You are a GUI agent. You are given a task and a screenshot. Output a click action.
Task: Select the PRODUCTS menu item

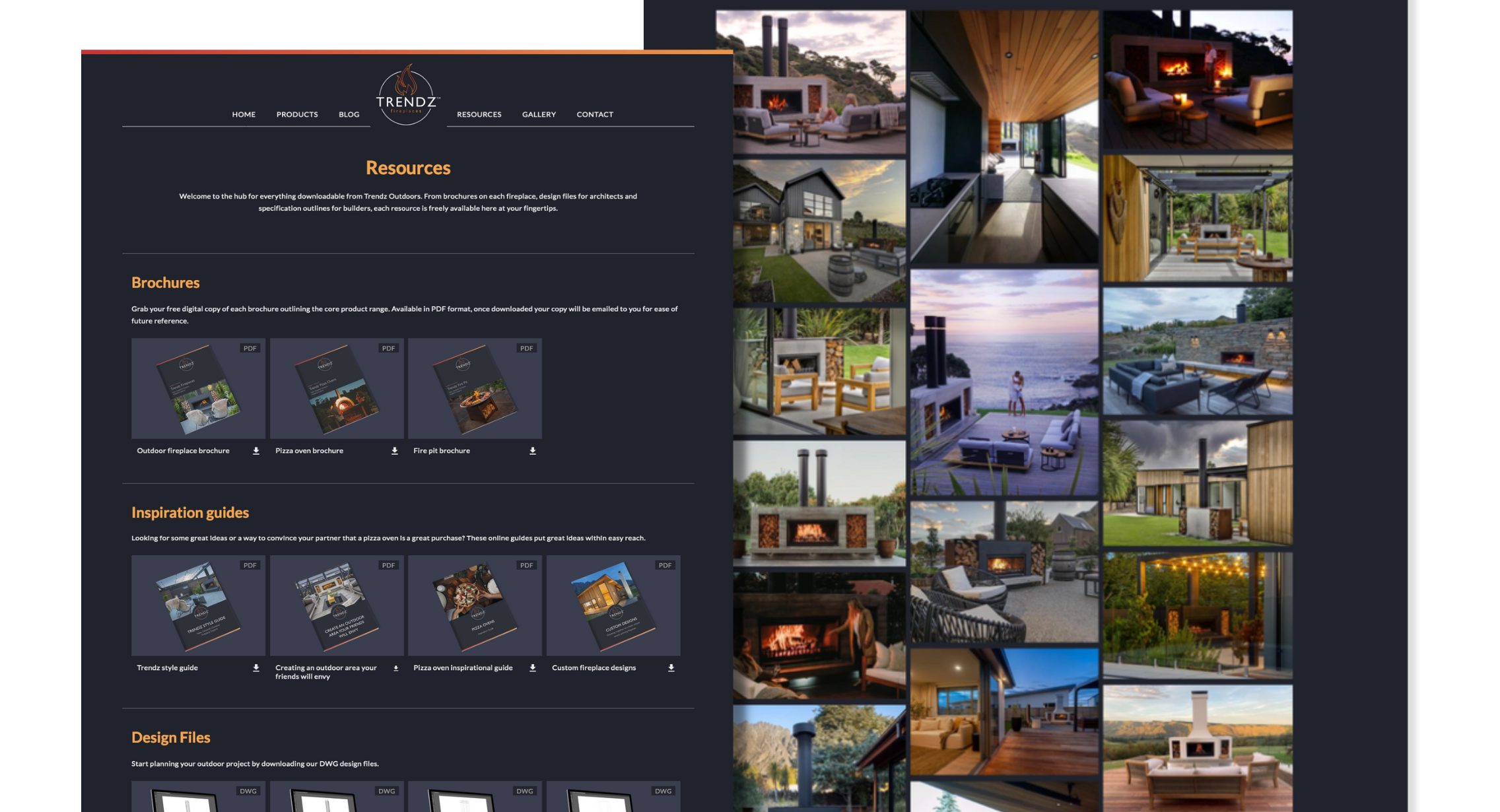pos(297,114)
